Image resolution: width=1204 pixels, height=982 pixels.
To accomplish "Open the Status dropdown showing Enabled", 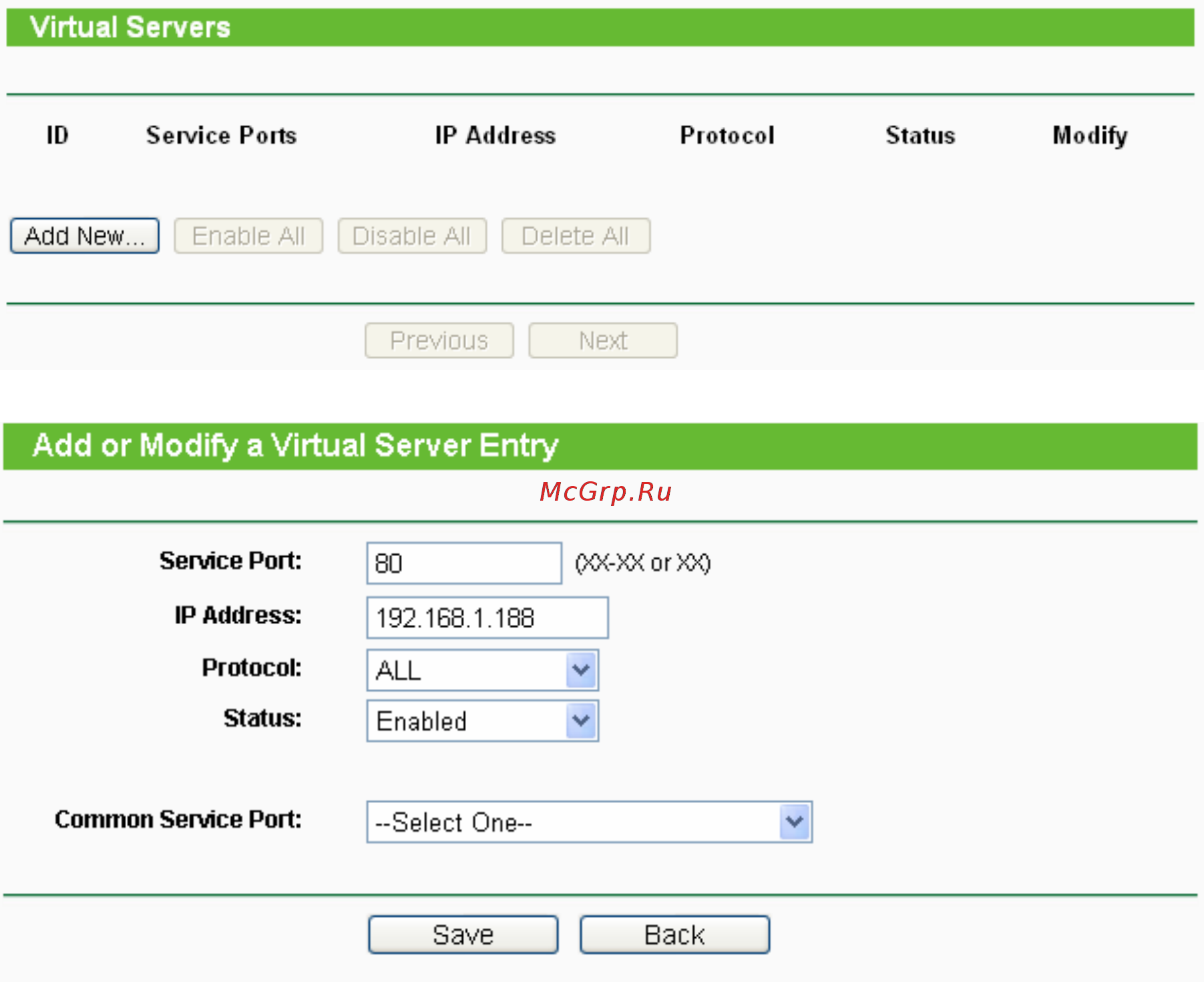I will point(483,721).
